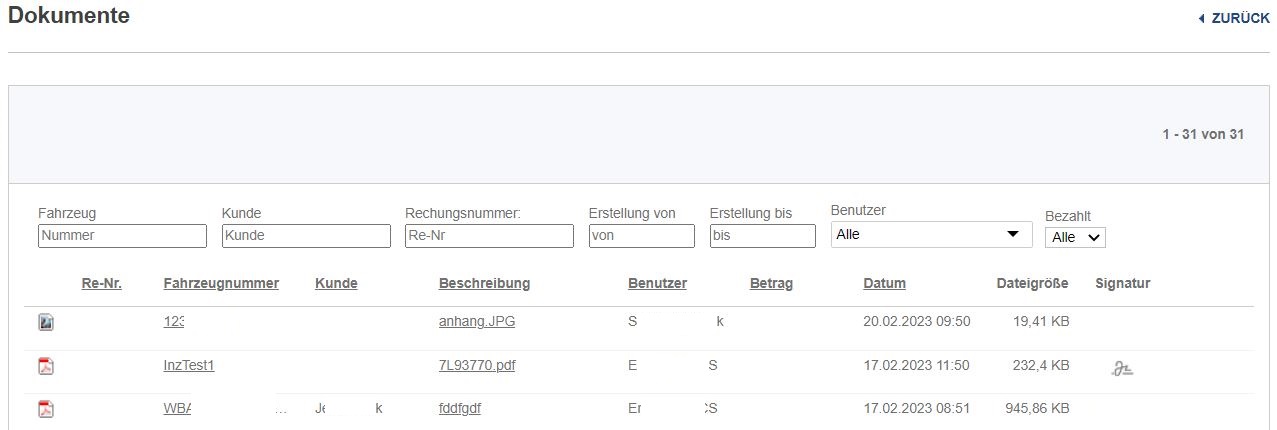This screenshot has width=1277, height=430.
Task: Open the 7L93770.pdf document link
Action: 477,366
